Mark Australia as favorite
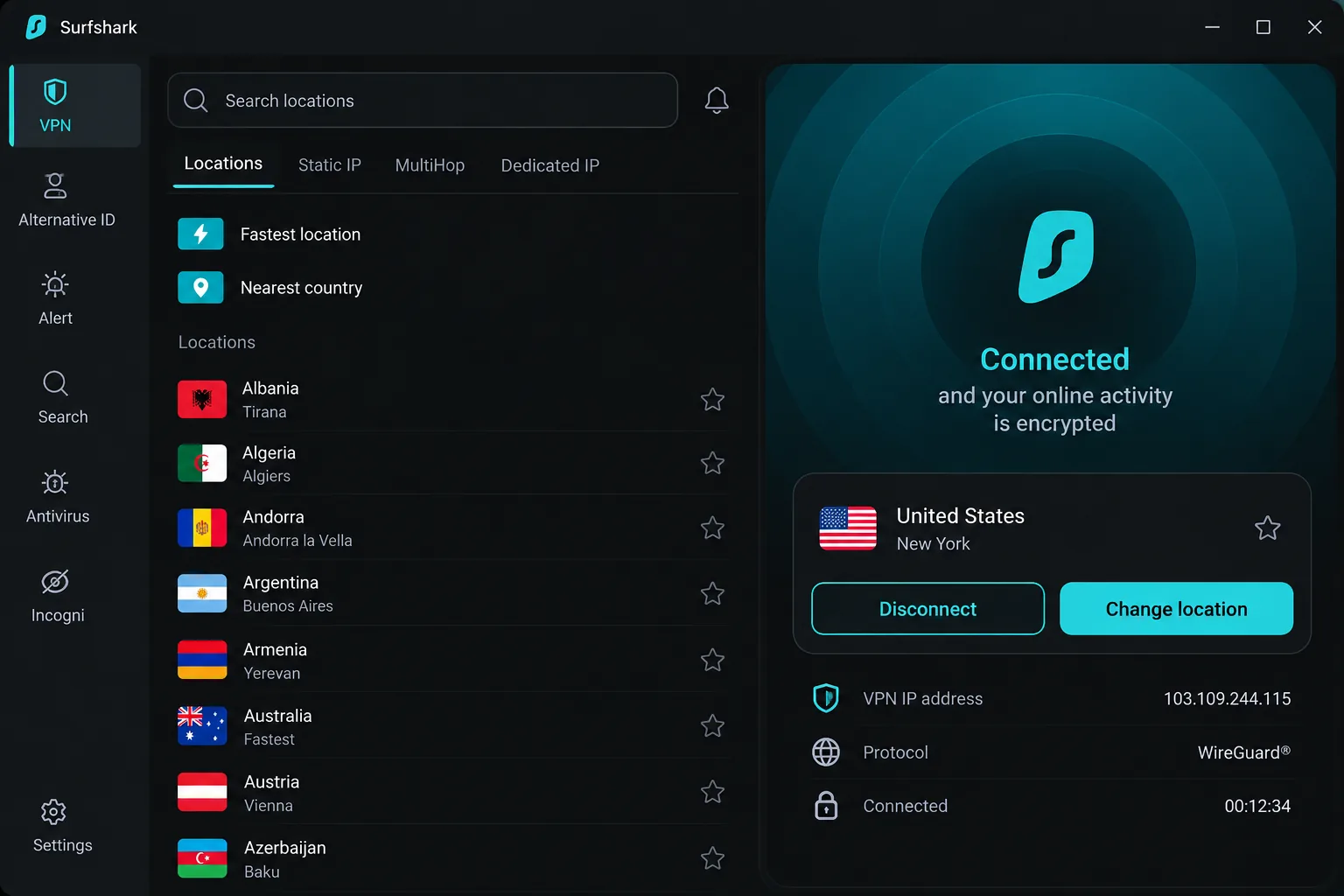 pyautogui.click(x=712, y=726)
